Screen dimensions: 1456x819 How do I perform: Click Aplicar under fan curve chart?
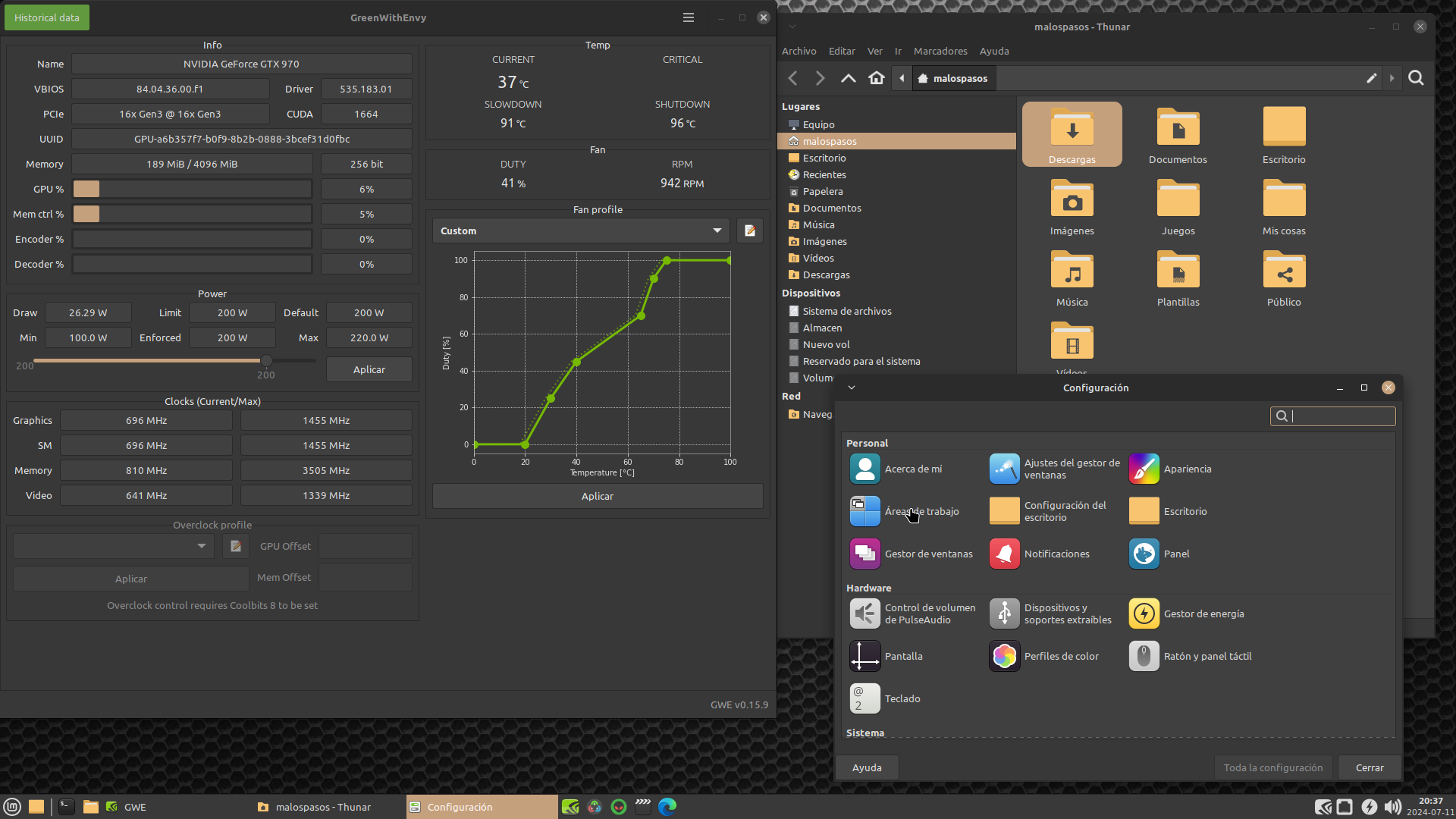pos(597,496)
